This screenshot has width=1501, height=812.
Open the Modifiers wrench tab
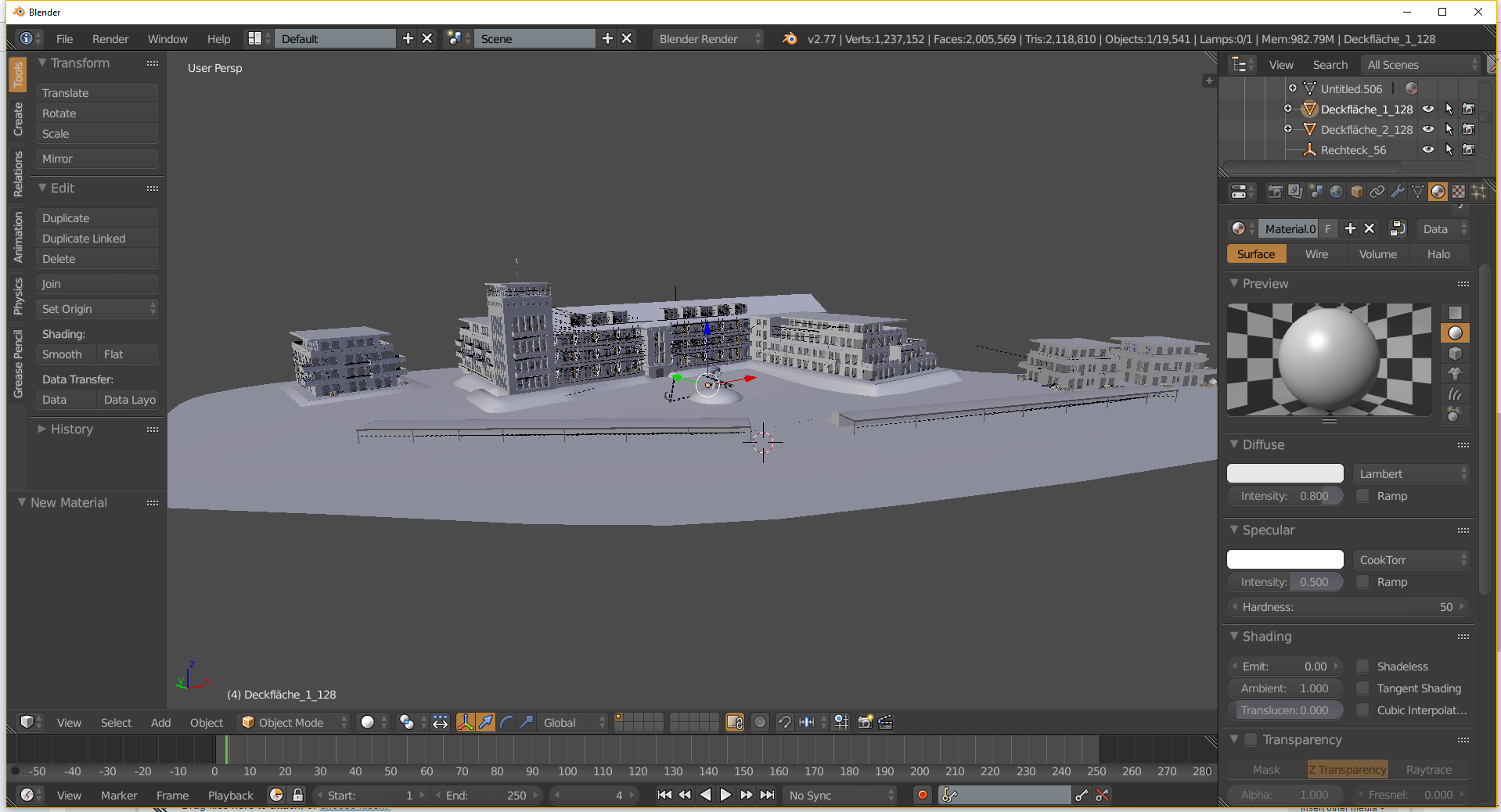click(x=1397, y=192)
